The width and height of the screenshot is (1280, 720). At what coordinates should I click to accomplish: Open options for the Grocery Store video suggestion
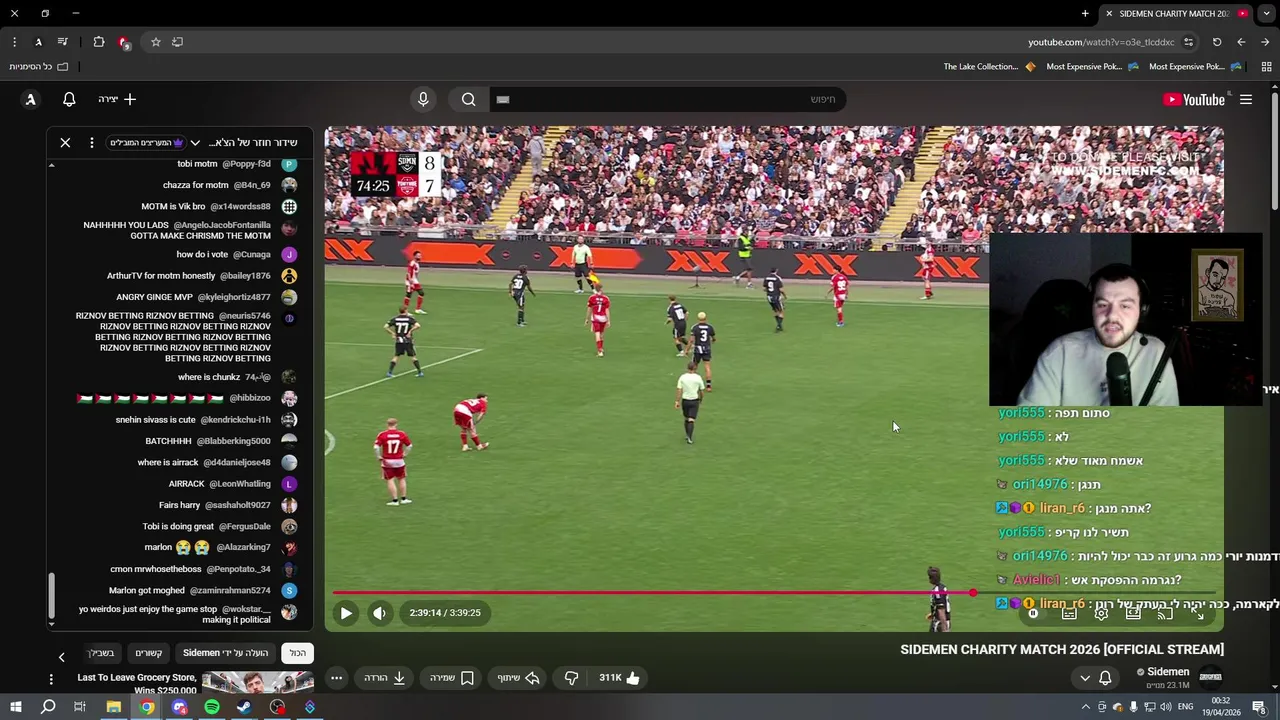click(x=51, y=679)
